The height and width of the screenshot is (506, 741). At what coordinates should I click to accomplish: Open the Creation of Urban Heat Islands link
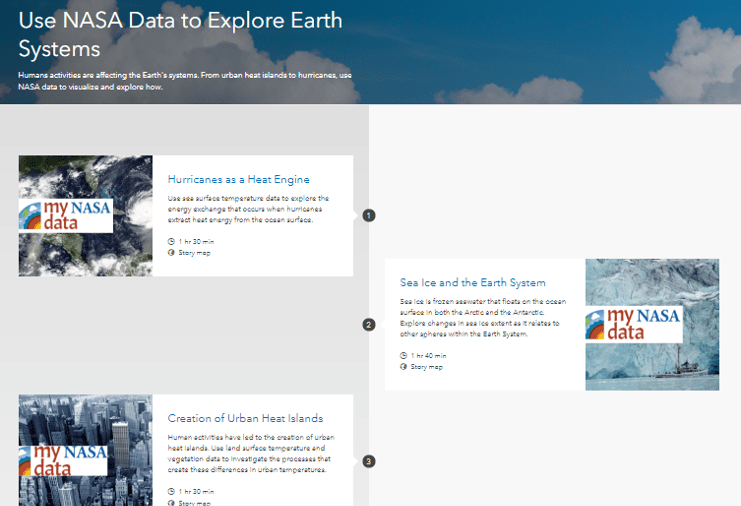[x=245, y=418]
